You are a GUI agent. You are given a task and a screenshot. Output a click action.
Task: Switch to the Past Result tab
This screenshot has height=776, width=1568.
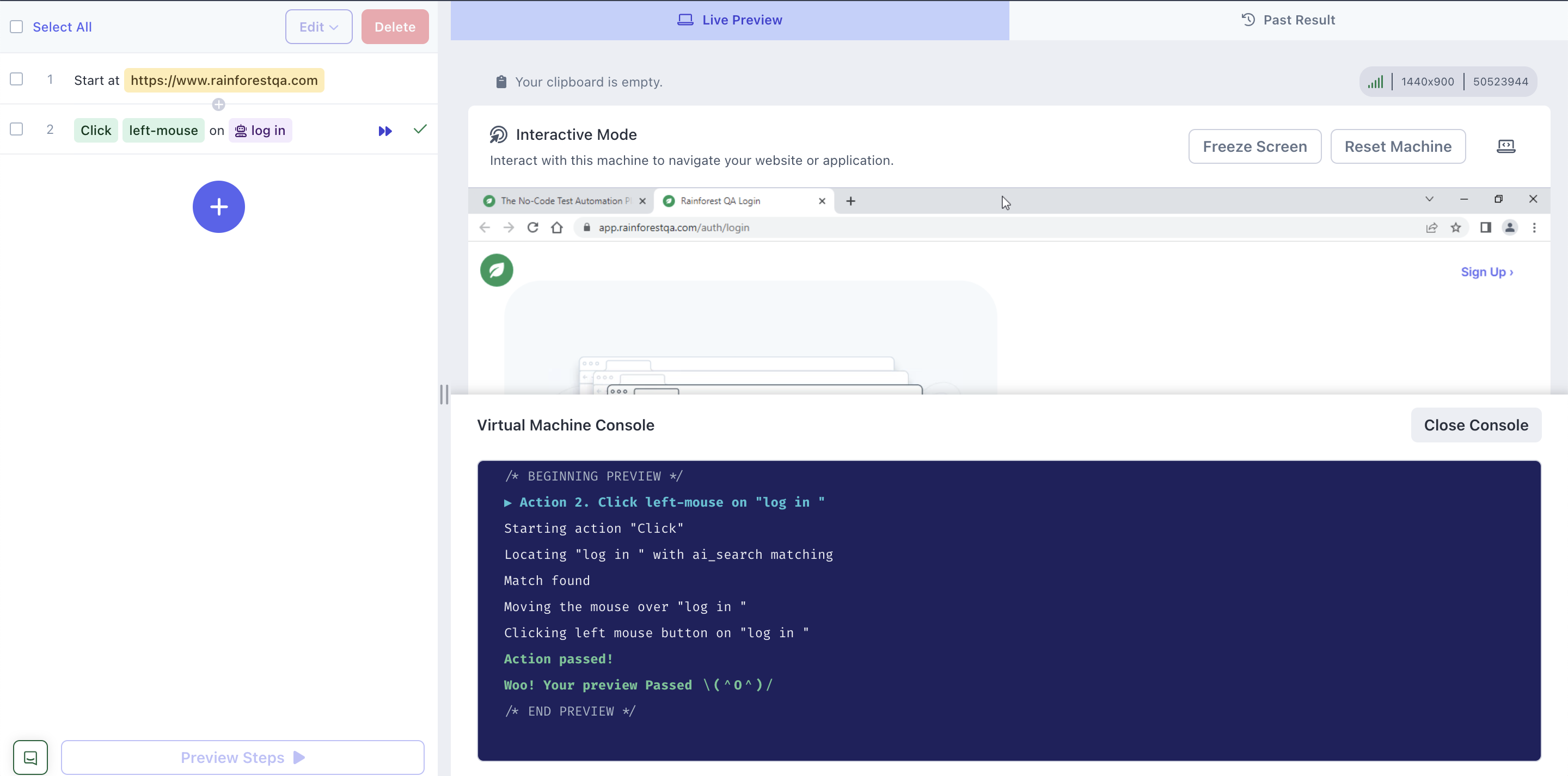[x=1288, y=20]
